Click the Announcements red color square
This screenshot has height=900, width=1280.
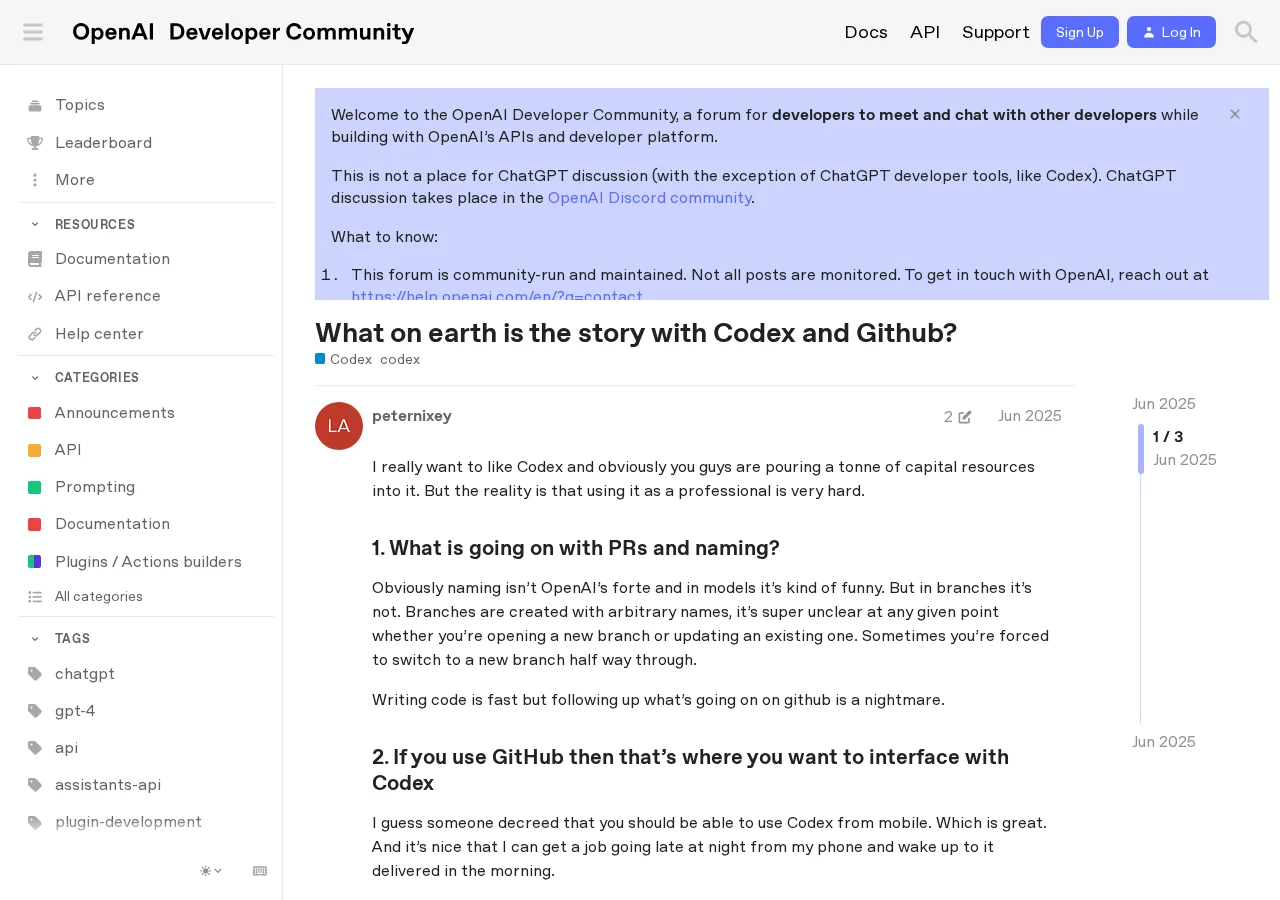coord(35,413)
